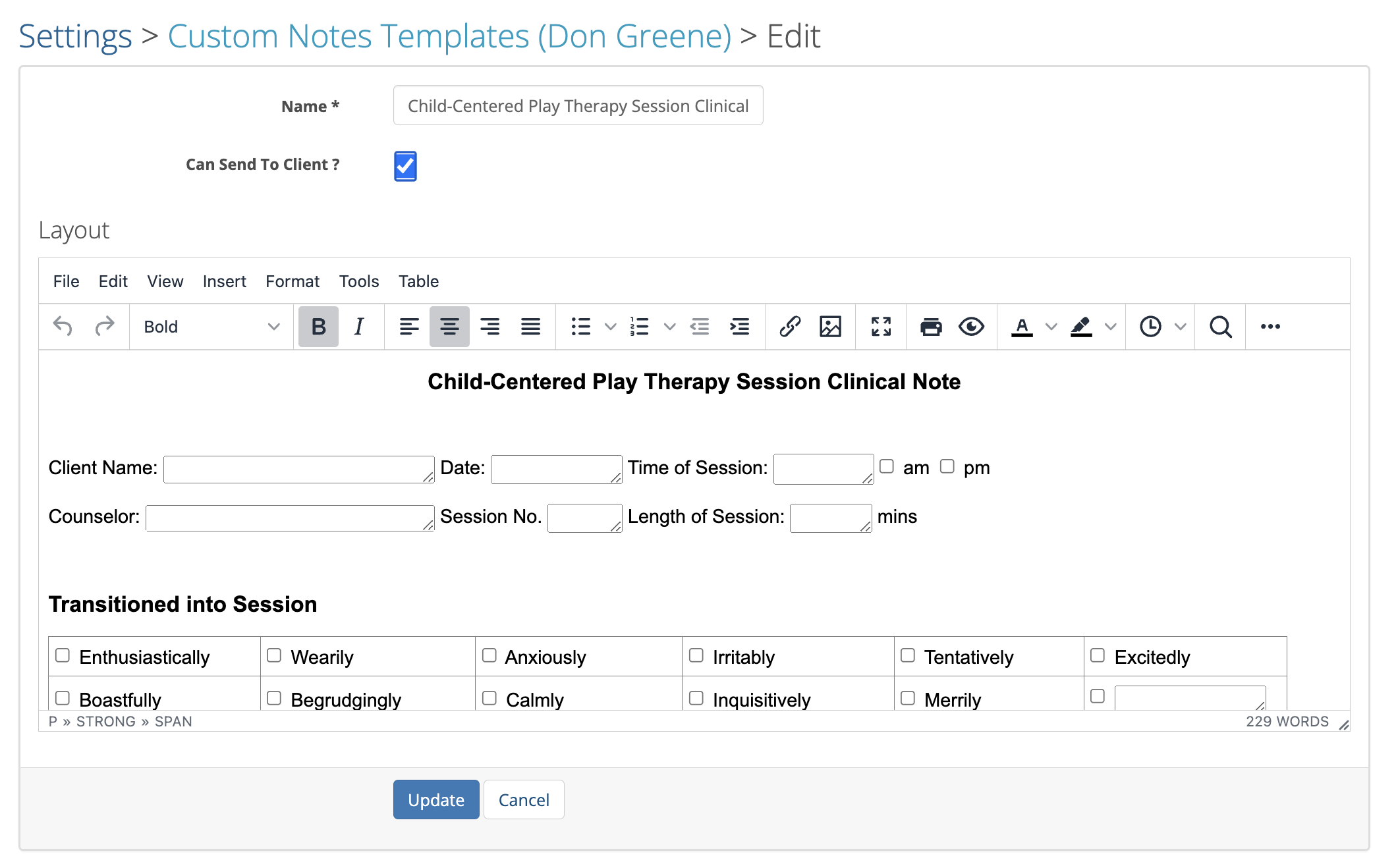Click the Undo icon
The image size is (1398, 868).
tap(64, 326)
